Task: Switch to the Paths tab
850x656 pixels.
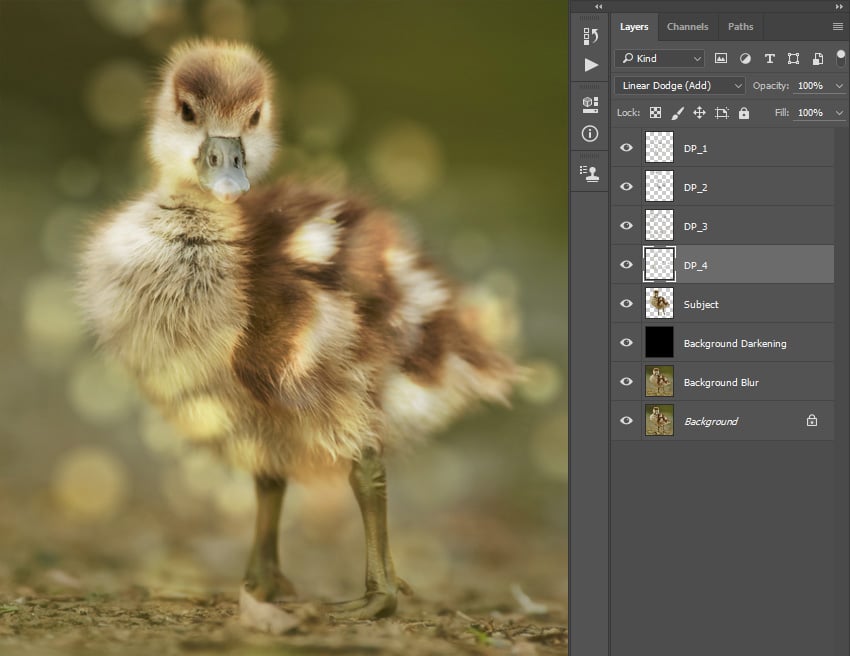Action: pos(740,27)
